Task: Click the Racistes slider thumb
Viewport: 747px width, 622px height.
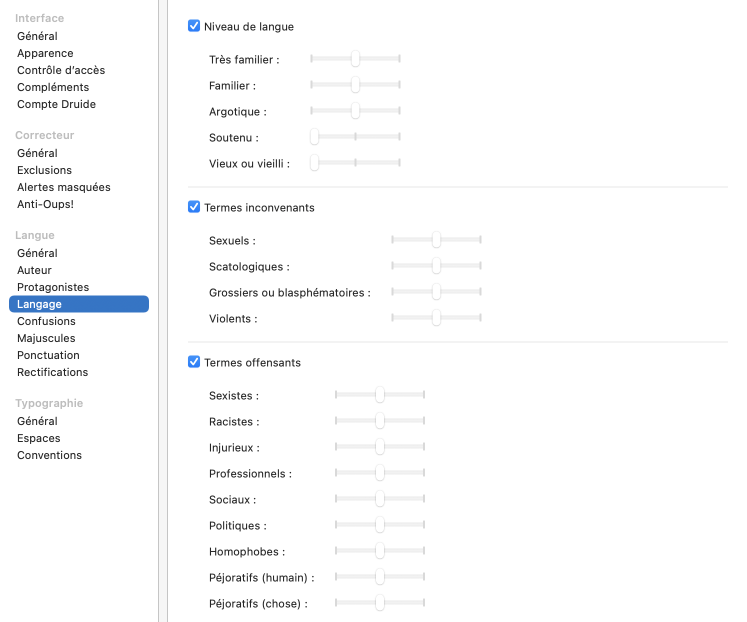Action: click(380, 422)
